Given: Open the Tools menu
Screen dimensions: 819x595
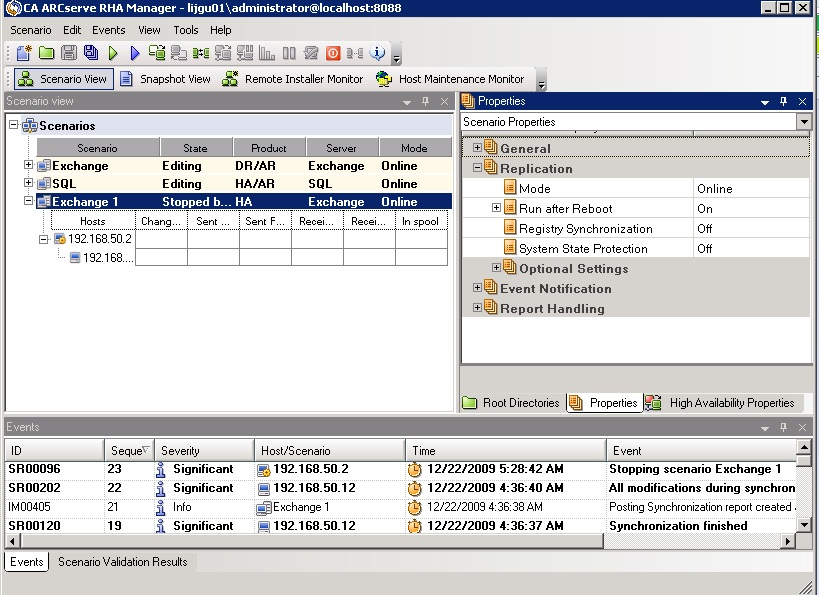Looking at the screenshot, I should point(186,30).
